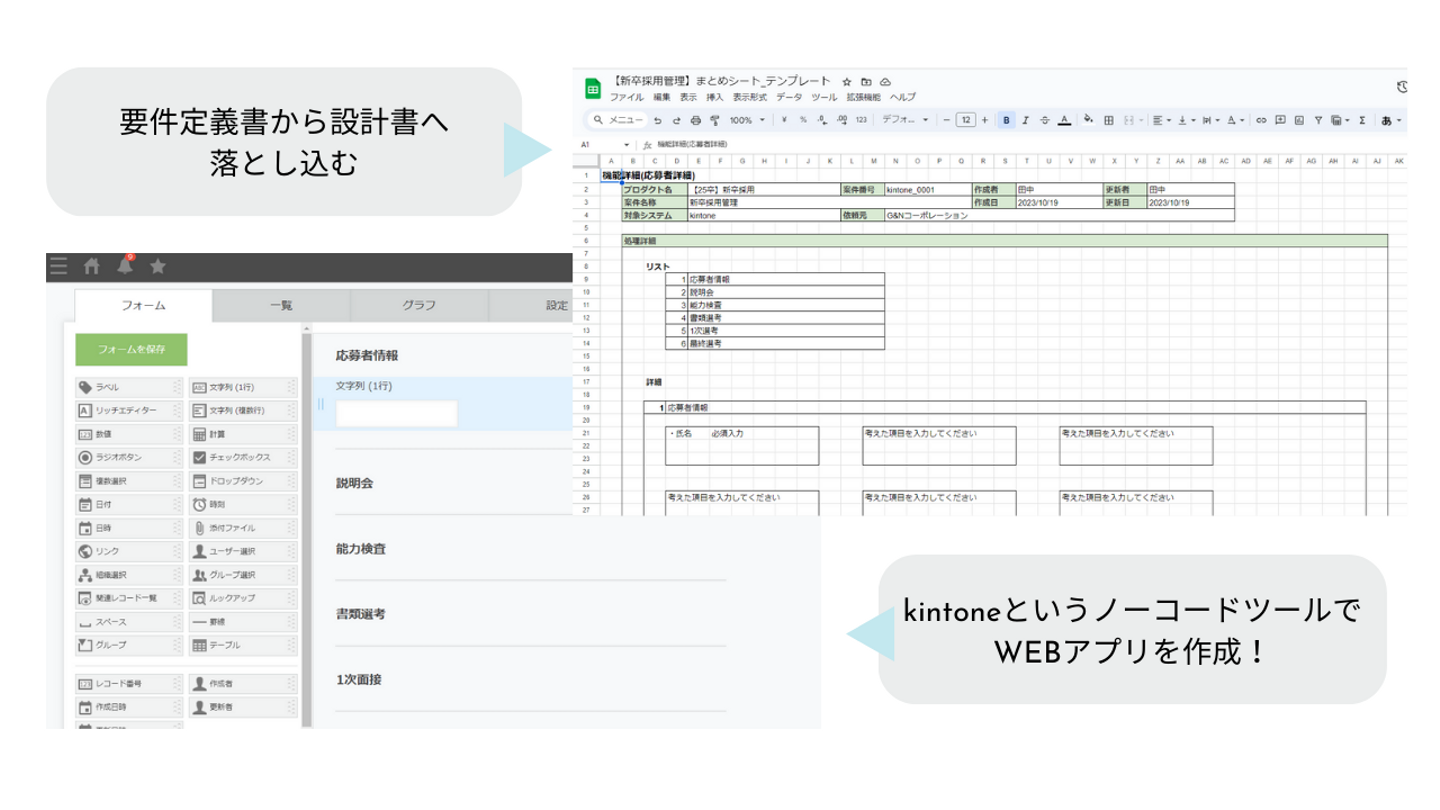Select the G&Nコーポレーション cell
The height and width of the screenshot is (810, 1440).
1059,215
